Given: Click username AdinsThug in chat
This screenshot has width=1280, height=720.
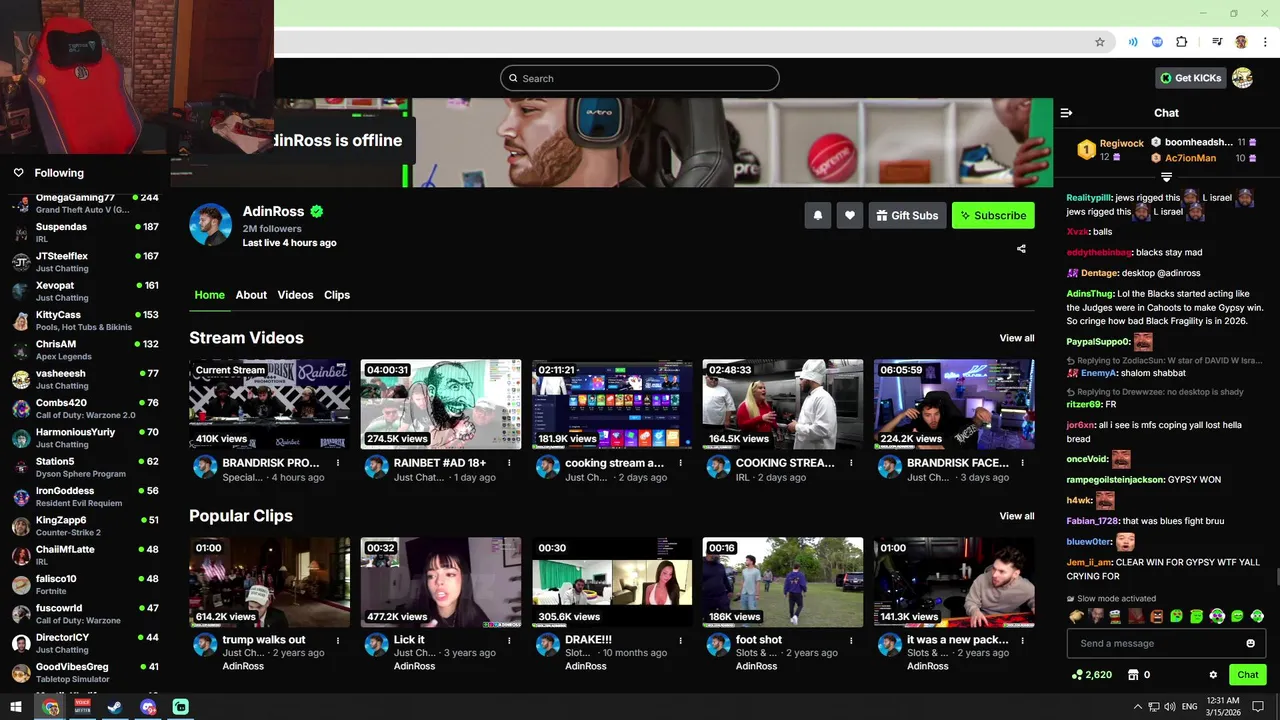Looking at the screenshot, I should (x=1090, y=294).
